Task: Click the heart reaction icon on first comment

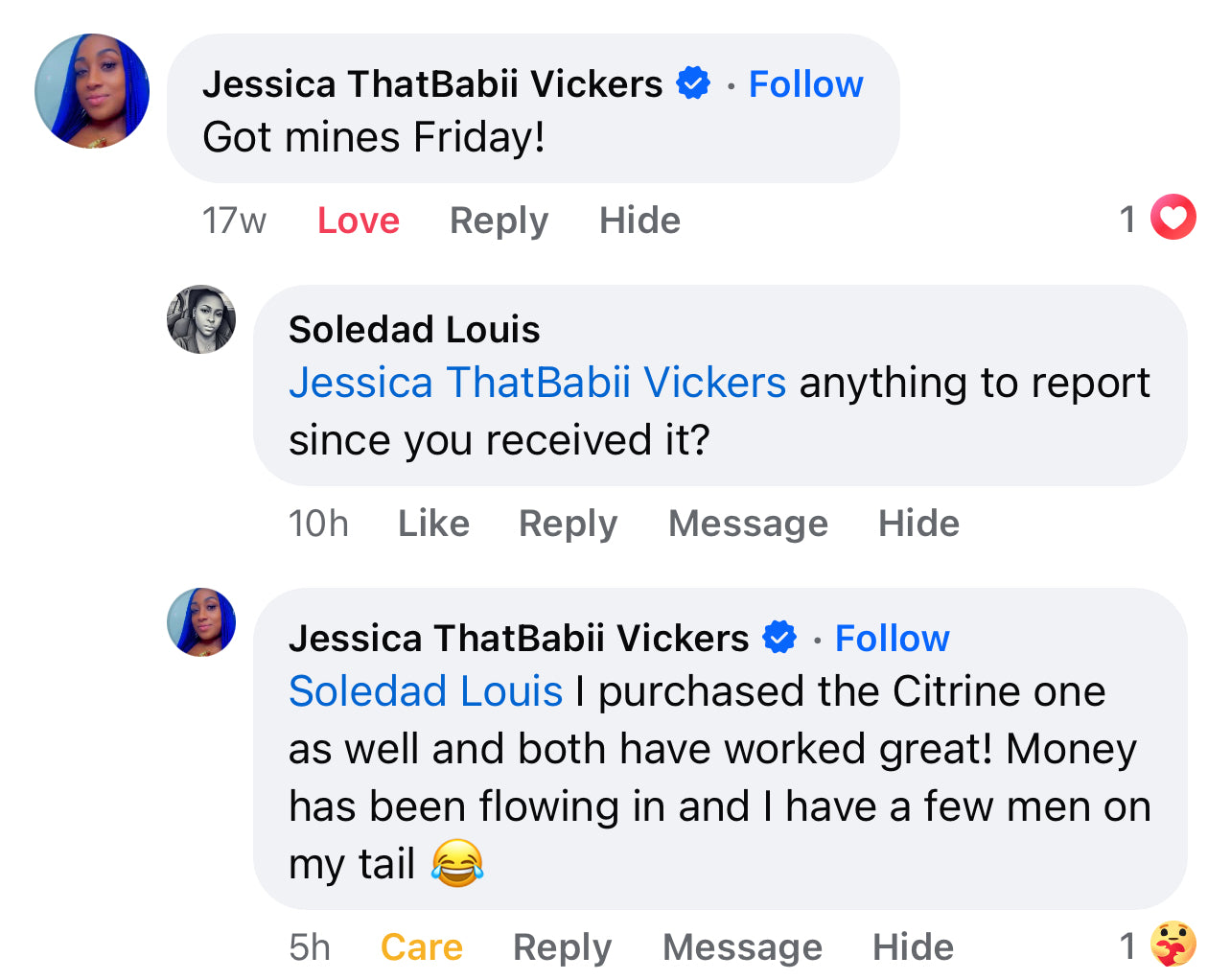Action: [1173, 218]
